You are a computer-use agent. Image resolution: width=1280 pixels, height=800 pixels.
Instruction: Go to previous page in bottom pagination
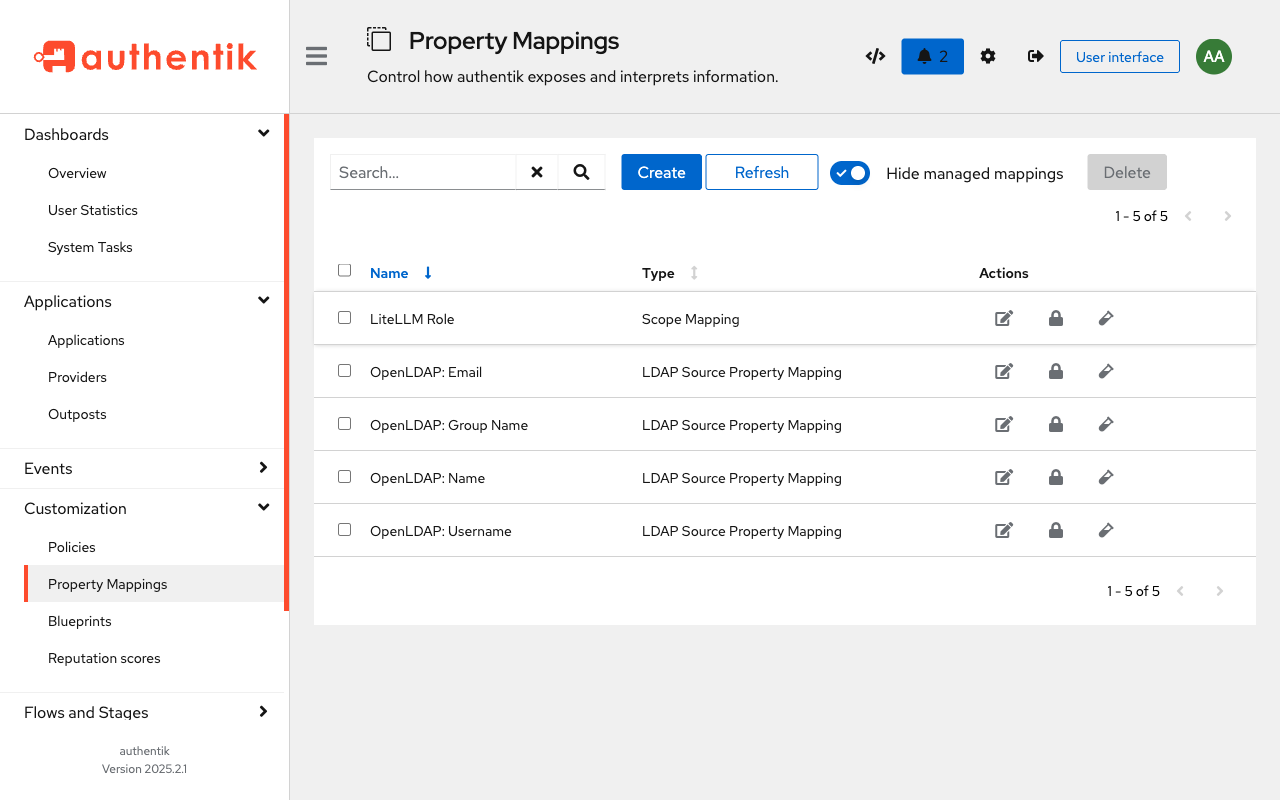(1180, 591)
